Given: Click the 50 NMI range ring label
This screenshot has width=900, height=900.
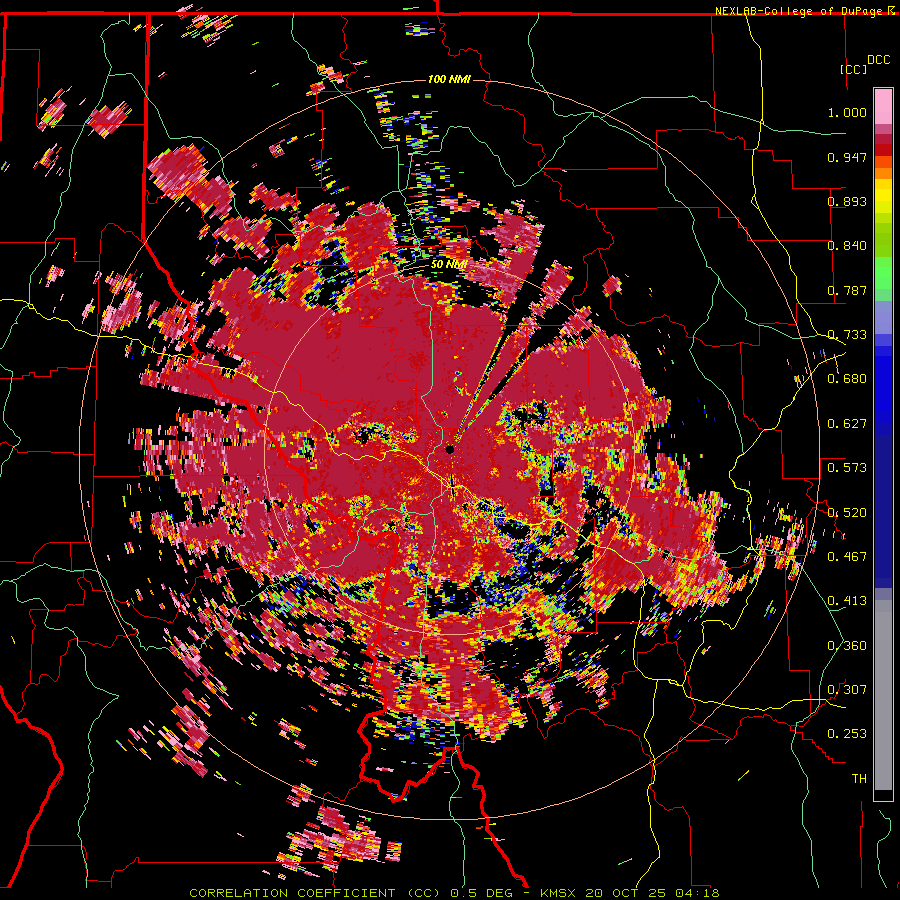Looking at the screenshot, I should pyautogui.click(x=449, y=265).
